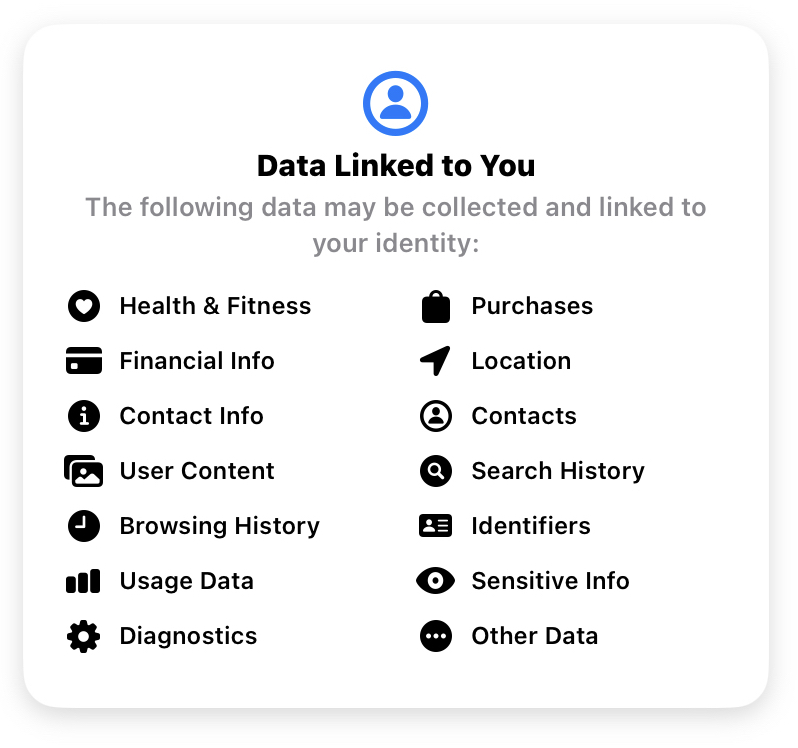Screen dimensions: 798x748
Task: Click the Financial Info credit card icon
Action: (x=84, y=361)
